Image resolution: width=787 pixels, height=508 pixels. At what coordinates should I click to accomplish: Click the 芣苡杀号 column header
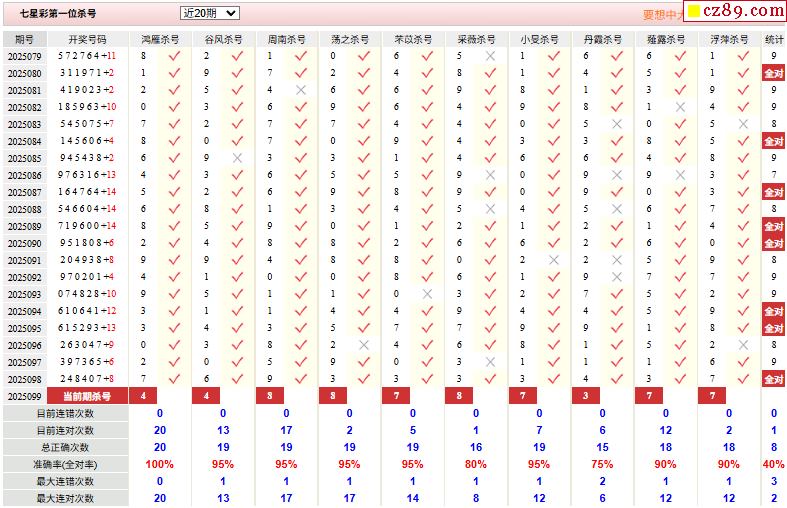pos(413,39)
